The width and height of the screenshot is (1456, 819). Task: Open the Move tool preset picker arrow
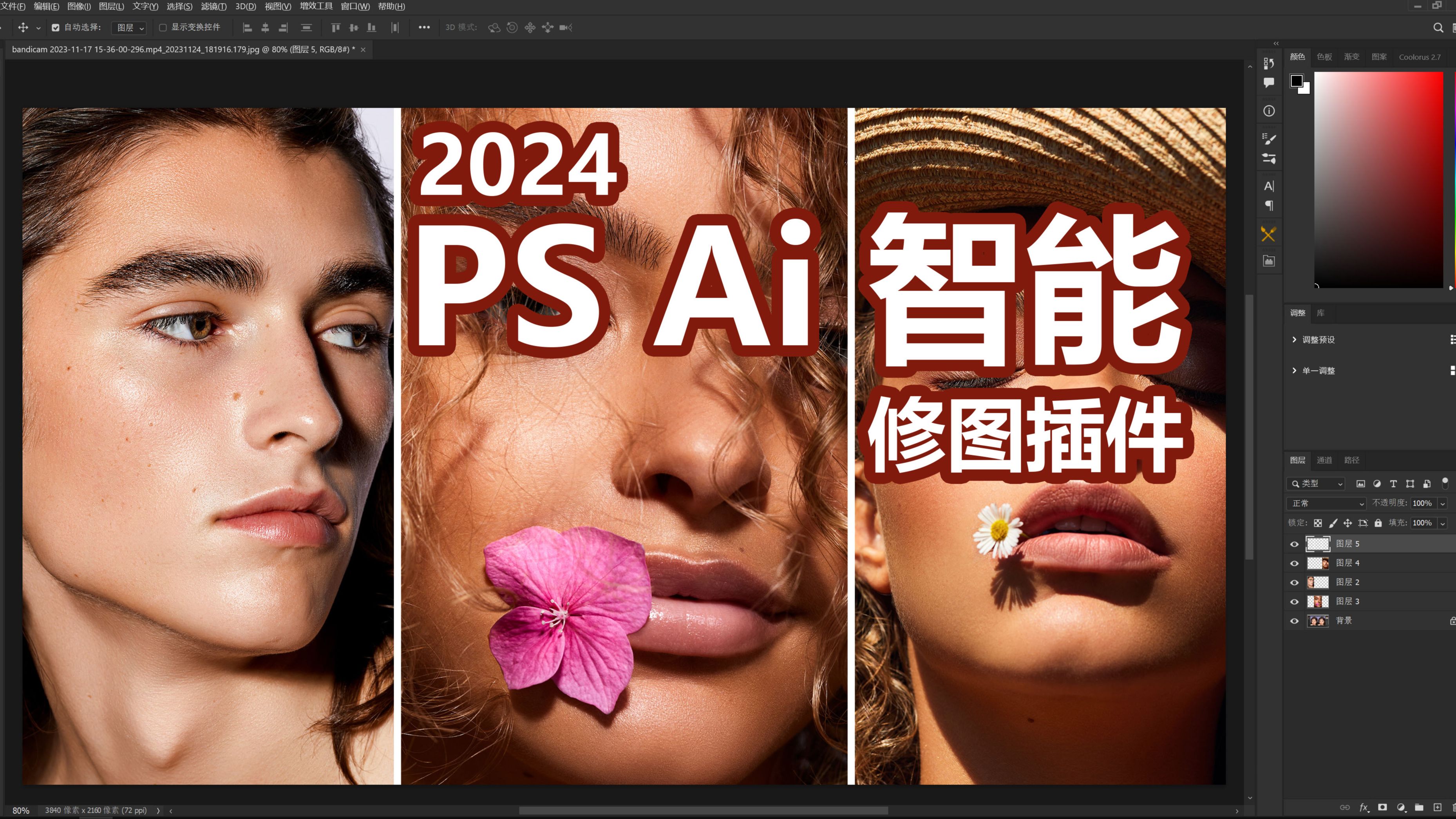tap(38, 28)
